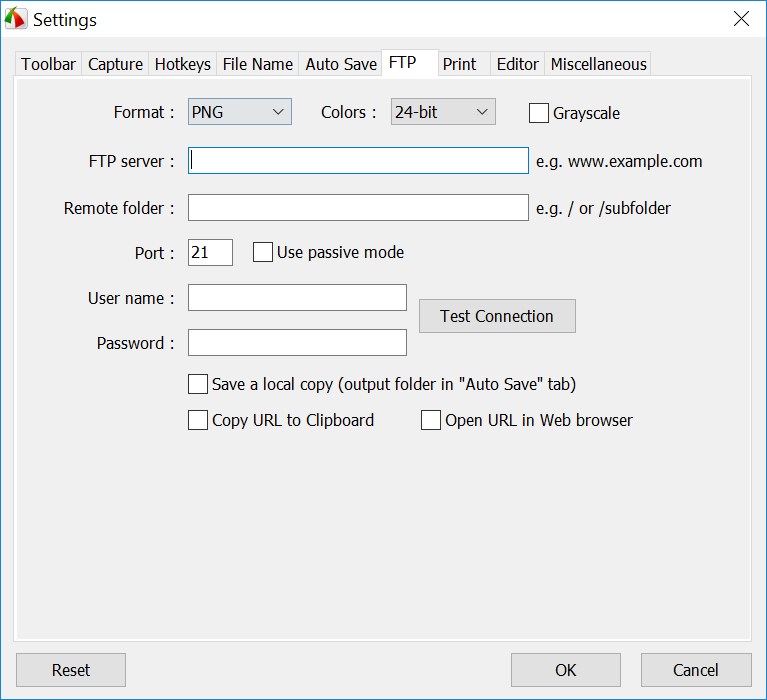
Task: Show the Miscellaneous tab
Action: coord(598,64)
